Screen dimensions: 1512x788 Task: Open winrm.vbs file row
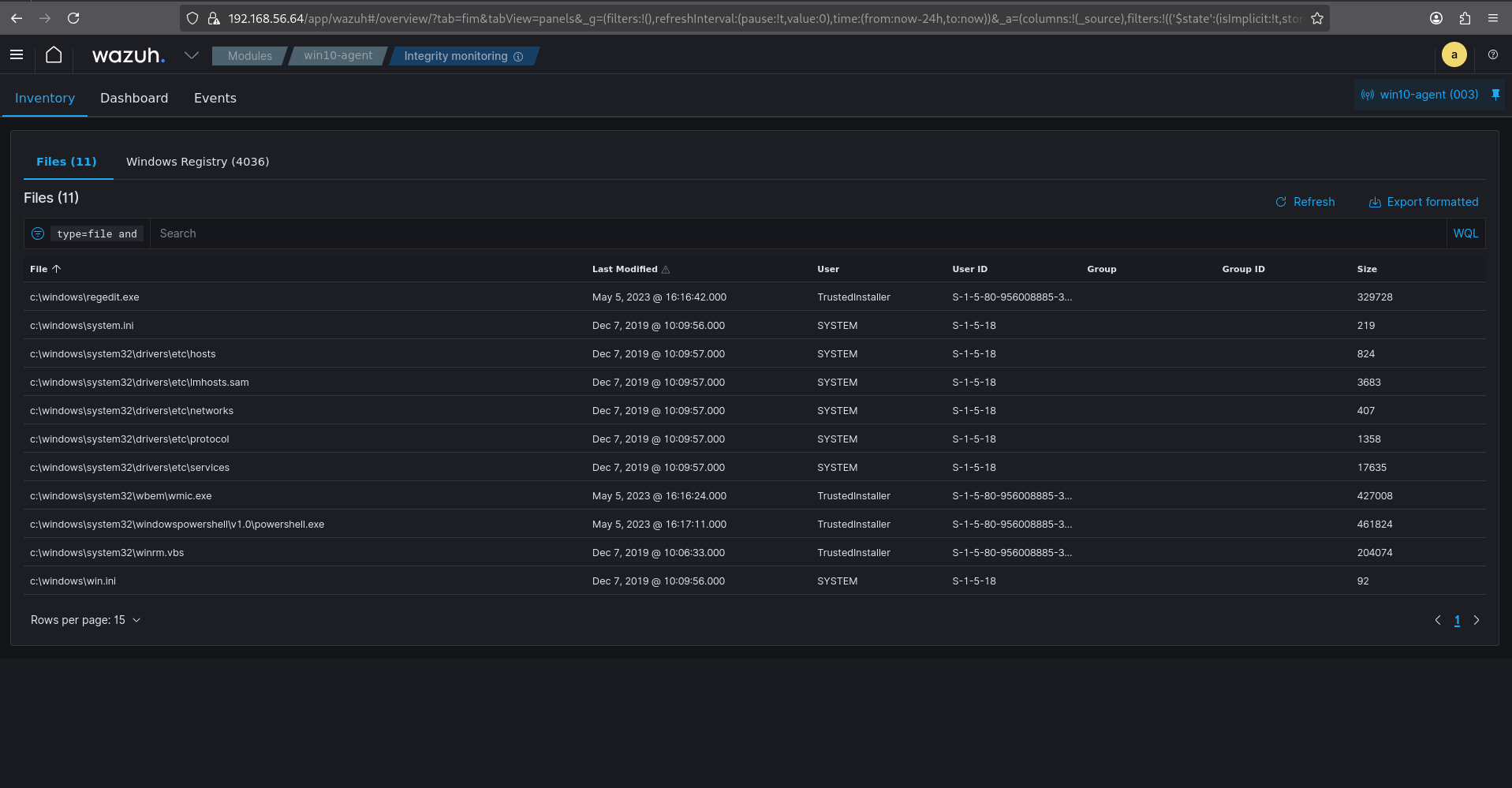754,553
